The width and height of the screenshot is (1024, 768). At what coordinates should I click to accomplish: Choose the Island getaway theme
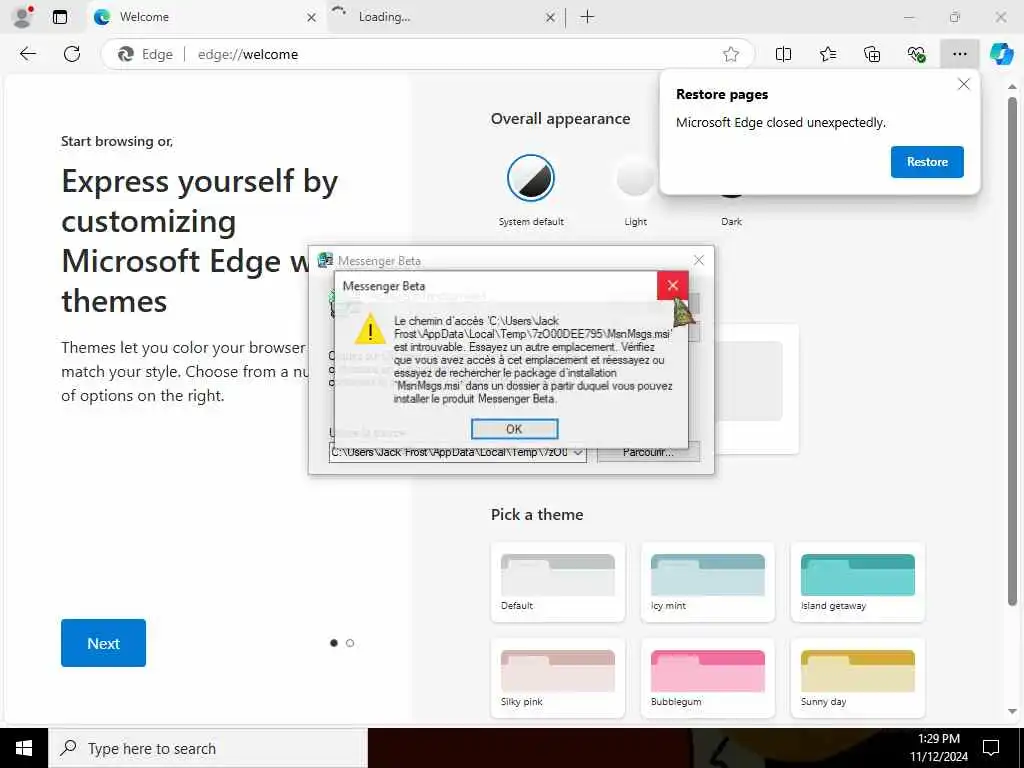pyautogui.click(x=857, y=582)
